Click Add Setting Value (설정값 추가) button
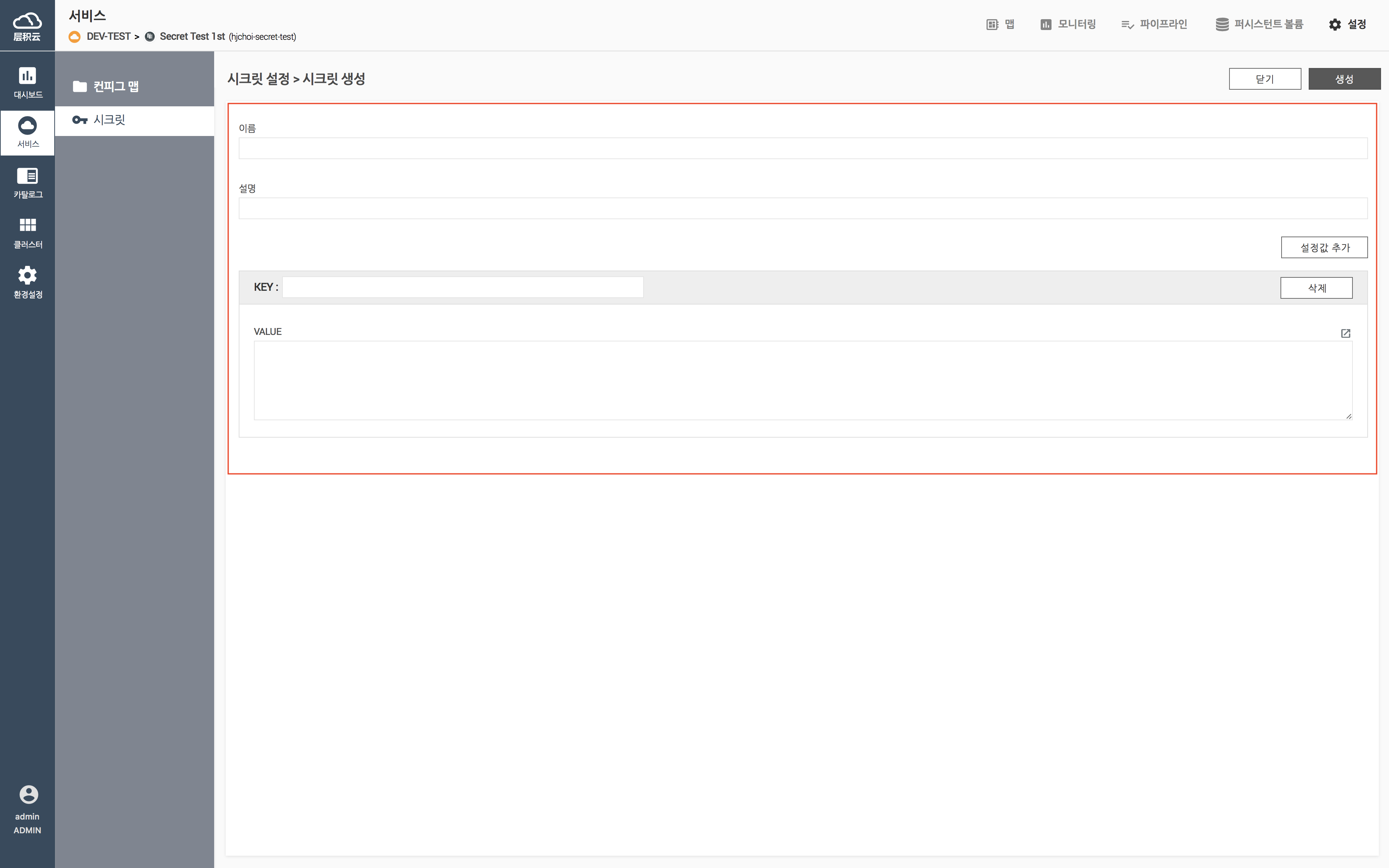The height and width of the screenshot is (868, 1389). (1324, 247)
